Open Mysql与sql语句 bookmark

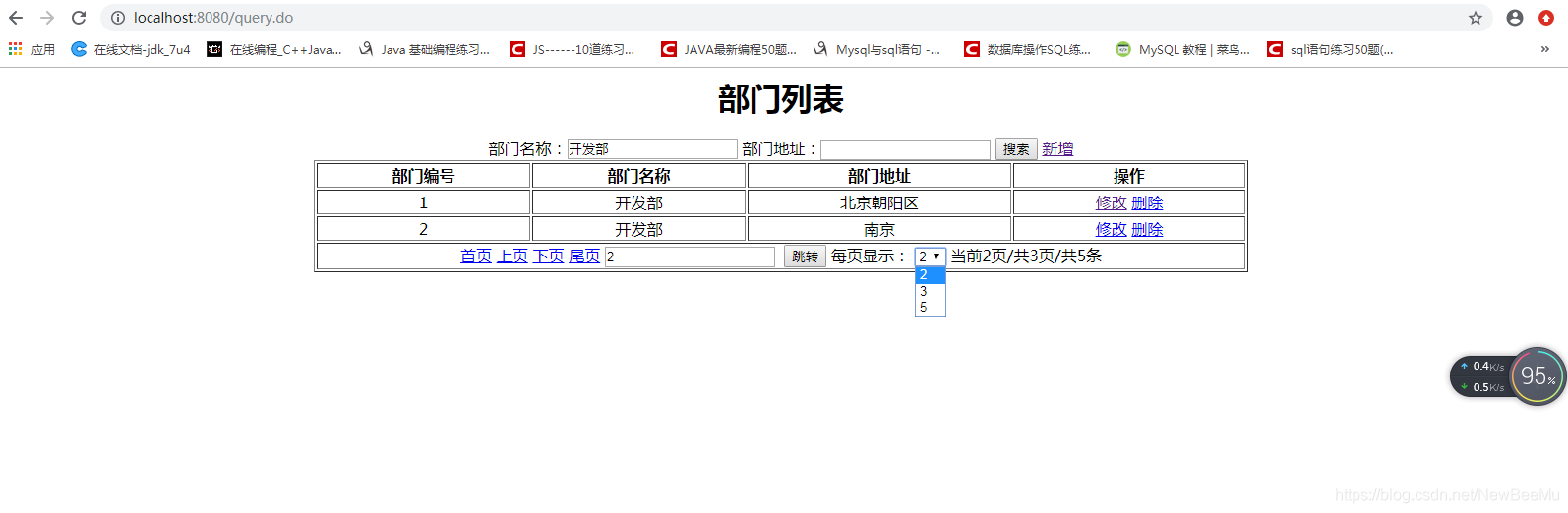point(876,49)
